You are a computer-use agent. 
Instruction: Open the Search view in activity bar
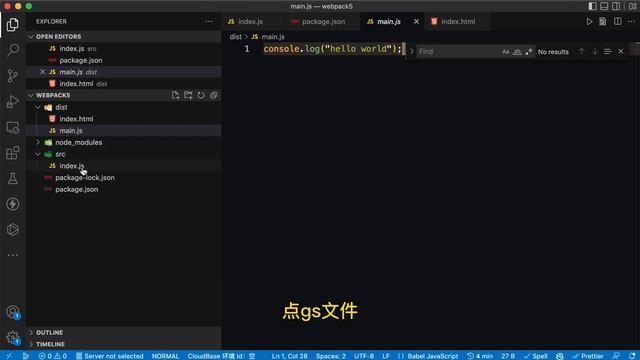pos(13,50)
